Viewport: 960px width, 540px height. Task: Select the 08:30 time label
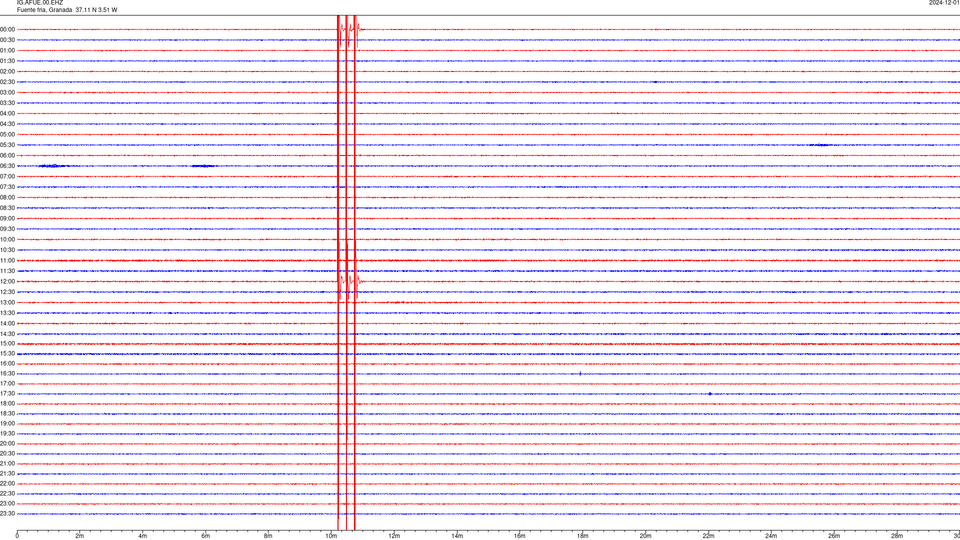coord(7,208)
